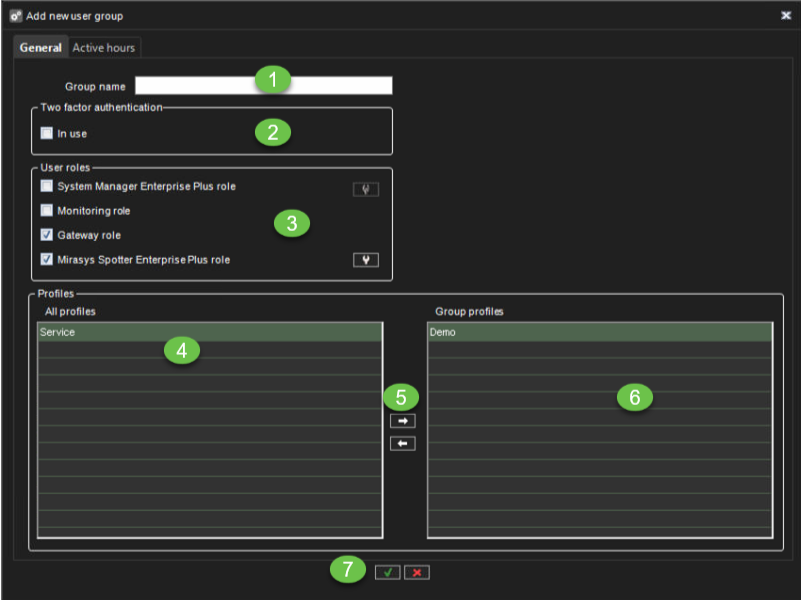Move selected profile right to Group profiles
Viewport: 802px width, 600px height.
(402, 421)
